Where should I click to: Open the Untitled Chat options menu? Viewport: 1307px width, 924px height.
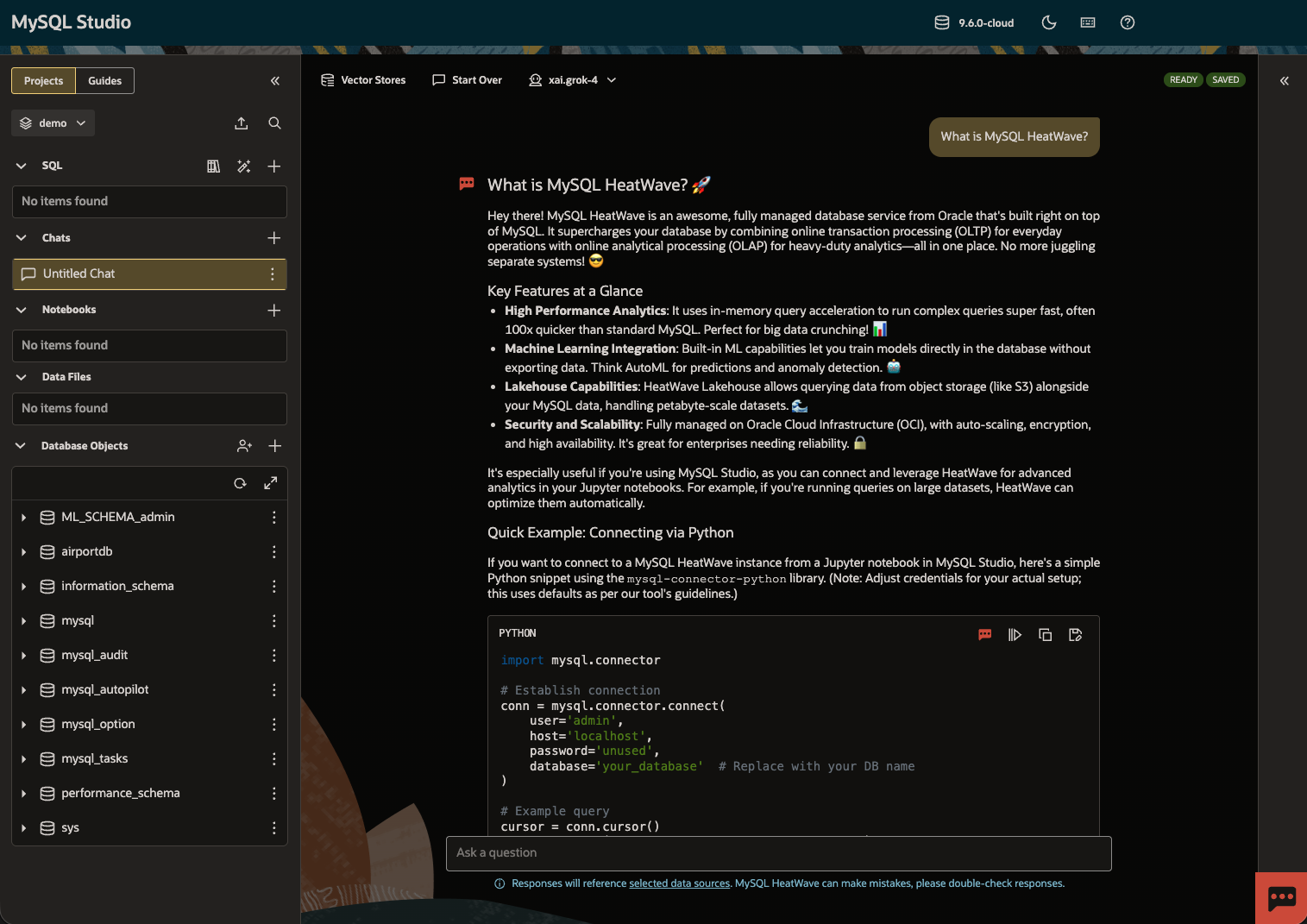point(272,273)
